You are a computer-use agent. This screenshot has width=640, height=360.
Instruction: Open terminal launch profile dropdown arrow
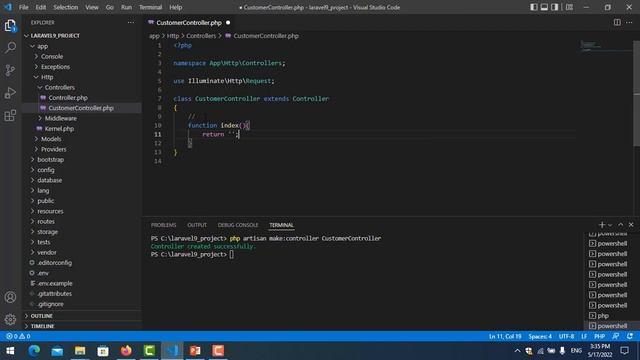[610, 225]
